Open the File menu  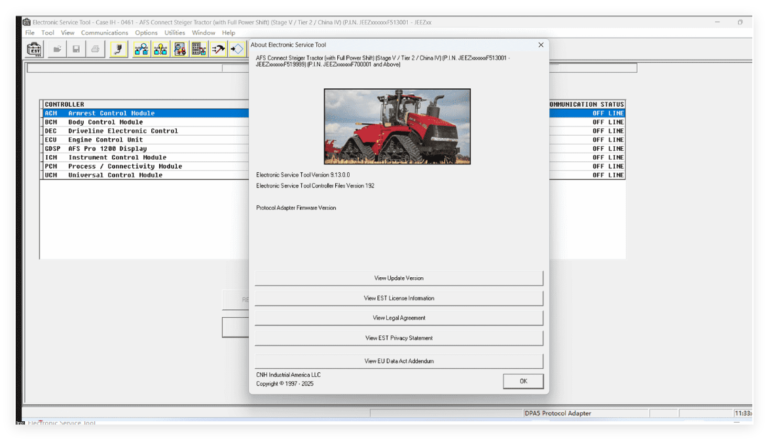coord(30,33)
